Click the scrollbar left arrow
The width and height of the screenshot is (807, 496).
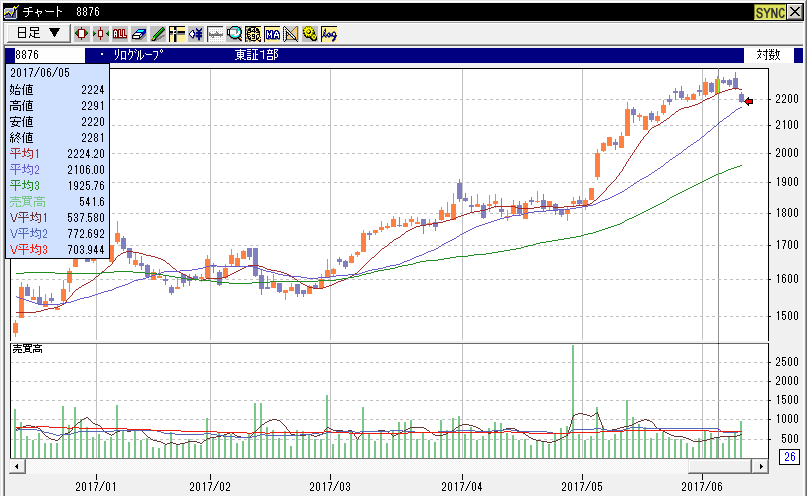(x=16, y=467)
